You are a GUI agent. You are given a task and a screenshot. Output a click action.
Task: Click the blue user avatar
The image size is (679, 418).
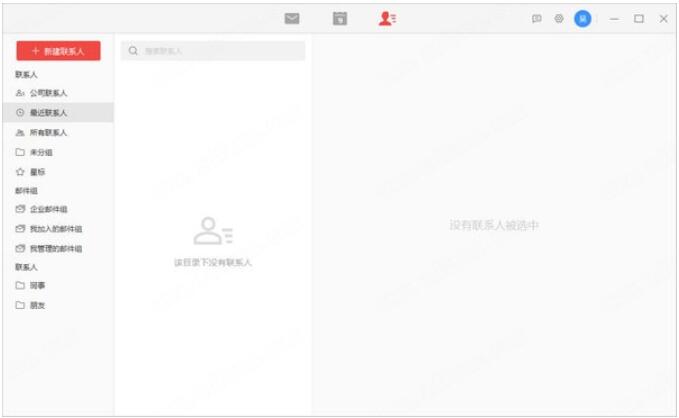(x=582, y=19)
